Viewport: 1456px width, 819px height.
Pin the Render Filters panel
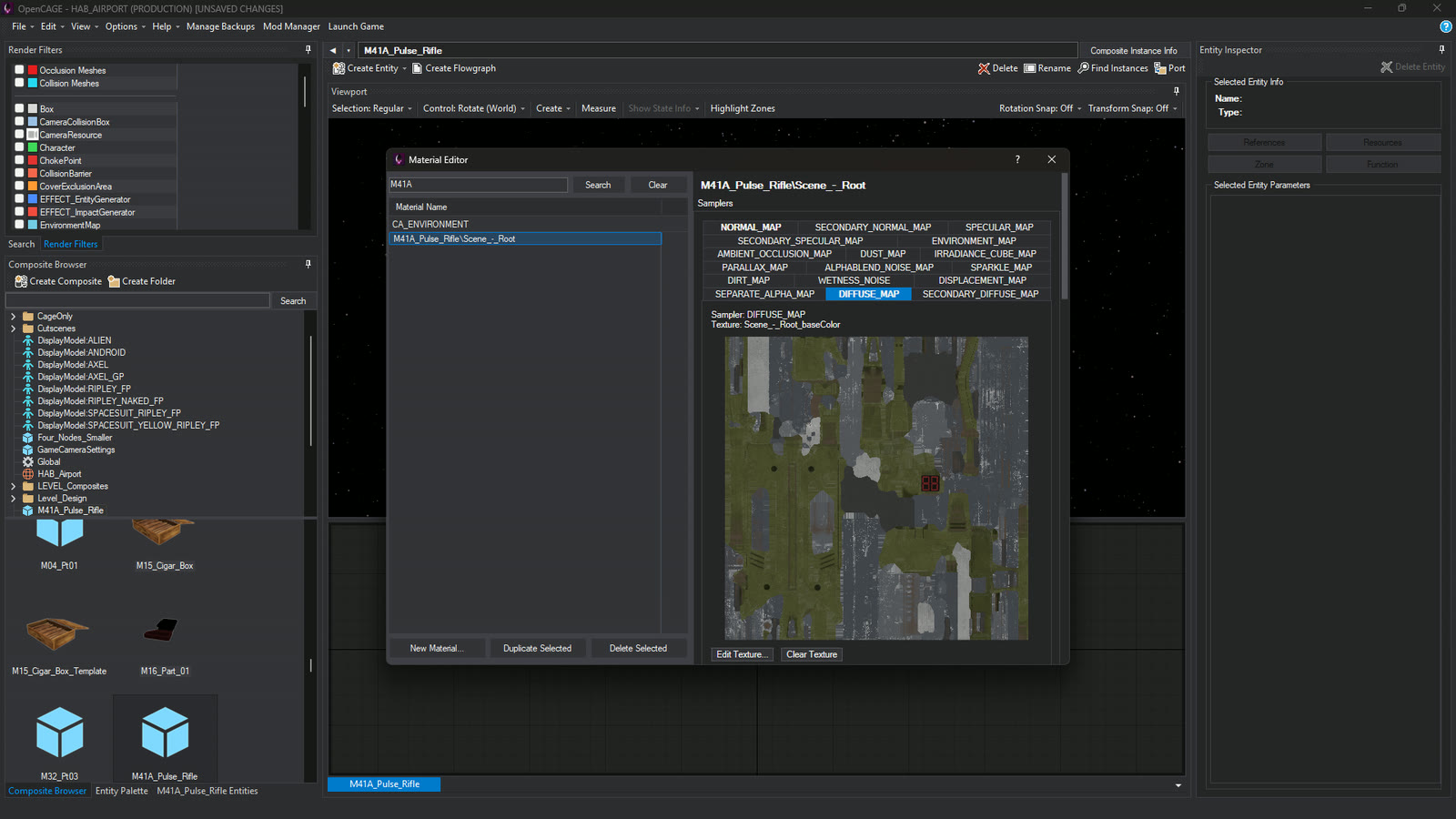pyautogui.click(x=308, y=50)
